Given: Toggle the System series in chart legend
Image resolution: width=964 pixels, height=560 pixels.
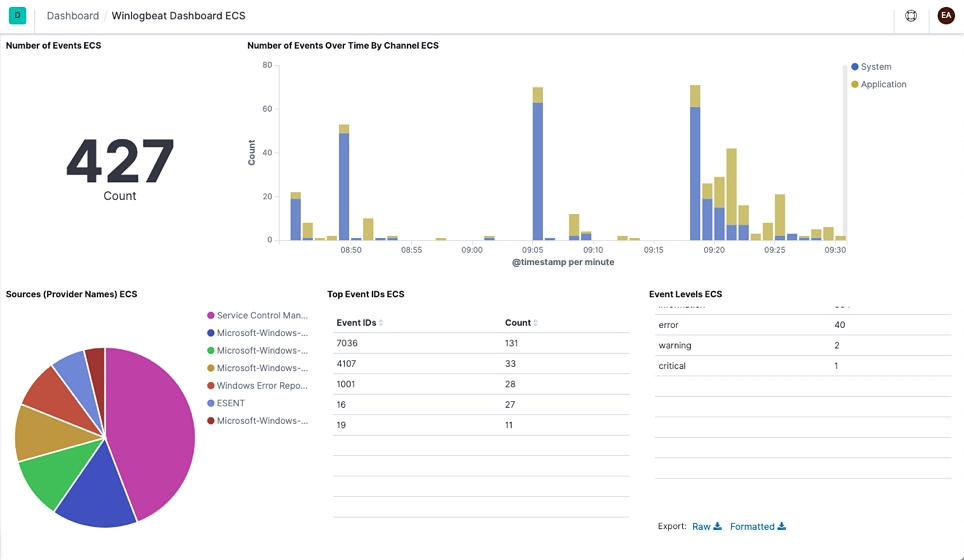Looking at the screenshot, I should click(875, 67).
